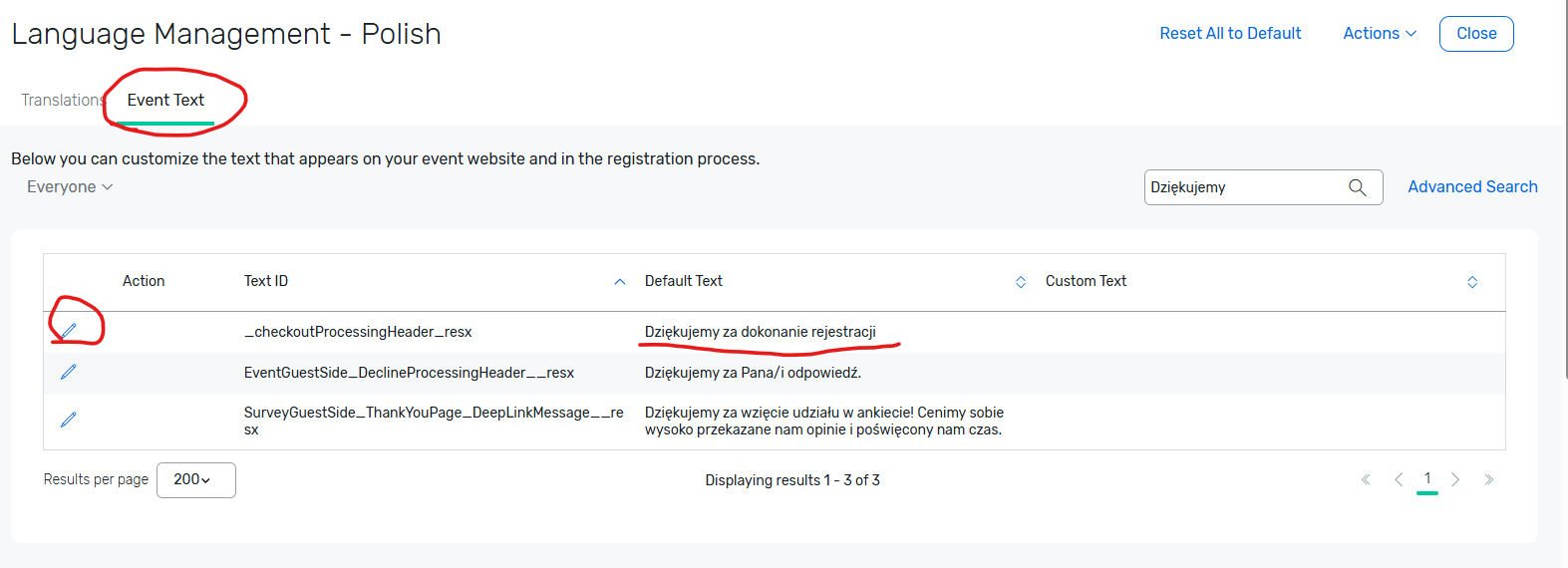Image resolution: width=1568 pixels, height=568 pixels.
Task: Go to first results page
Action: tap(1366, 480)
